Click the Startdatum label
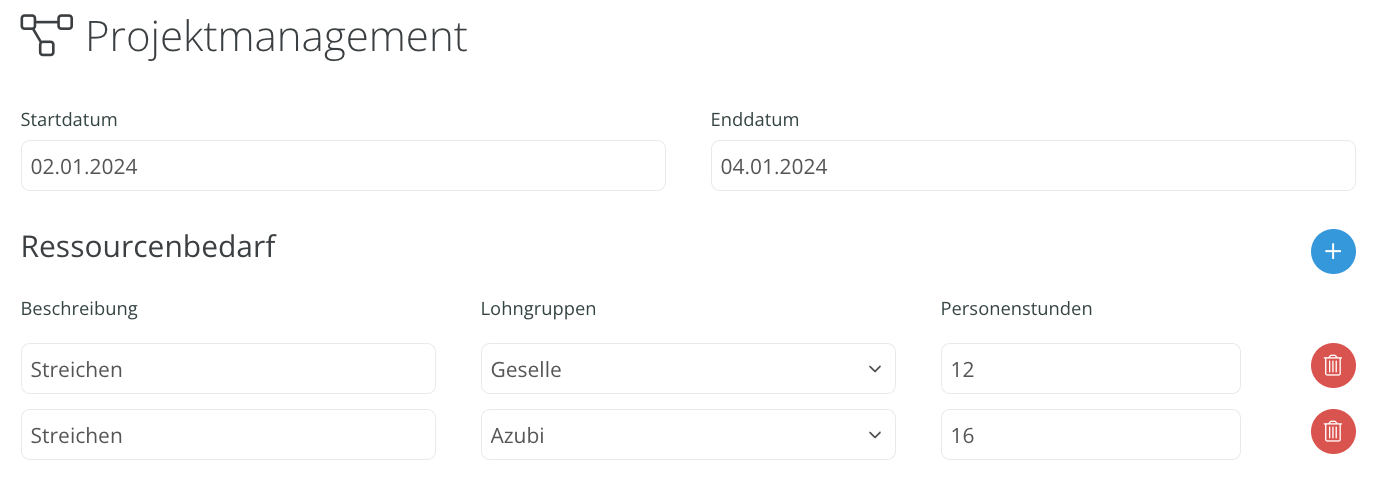 click(x=69, y=119)
